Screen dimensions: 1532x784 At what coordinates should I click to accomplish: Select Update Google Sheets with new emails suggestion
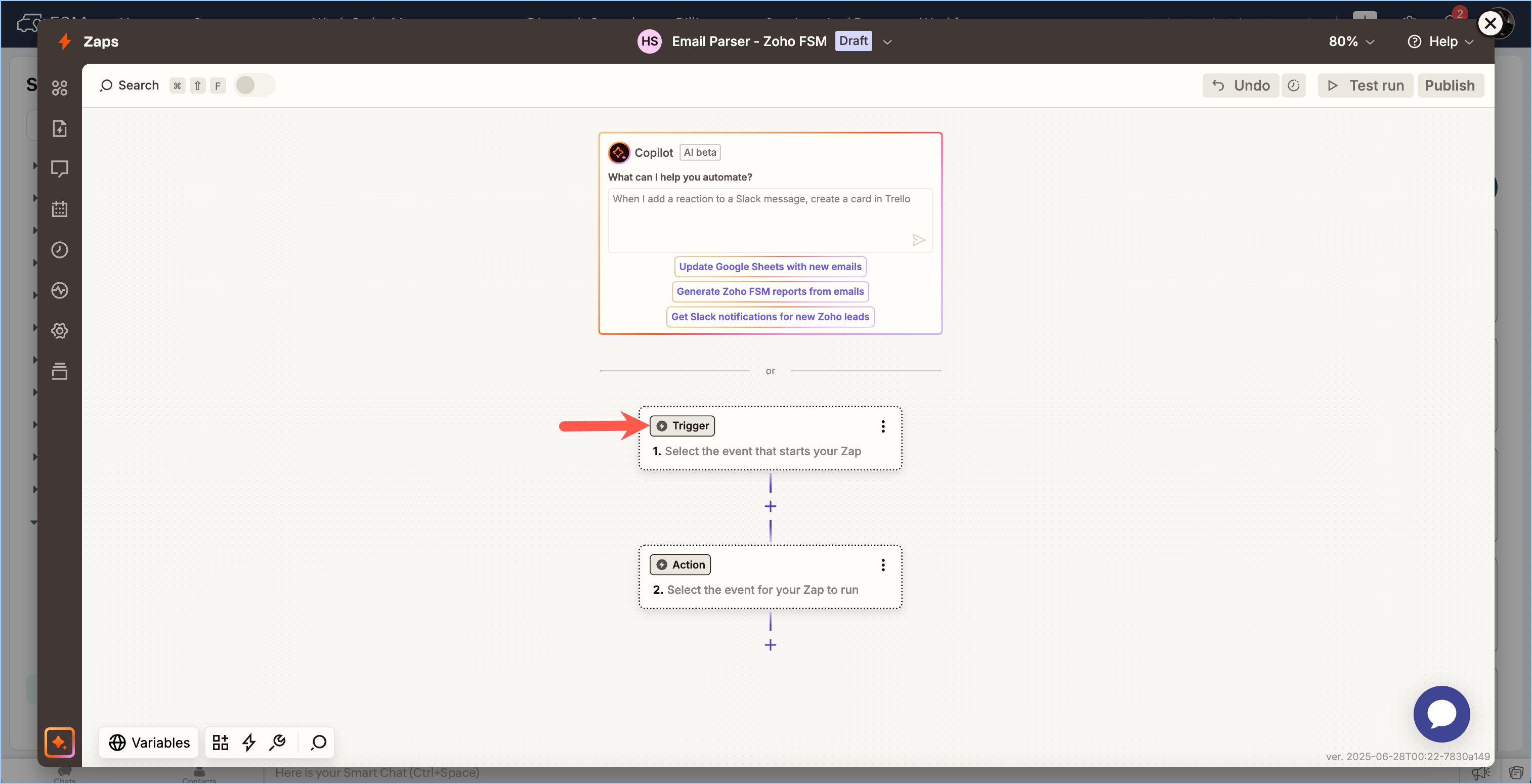[770, 266]
